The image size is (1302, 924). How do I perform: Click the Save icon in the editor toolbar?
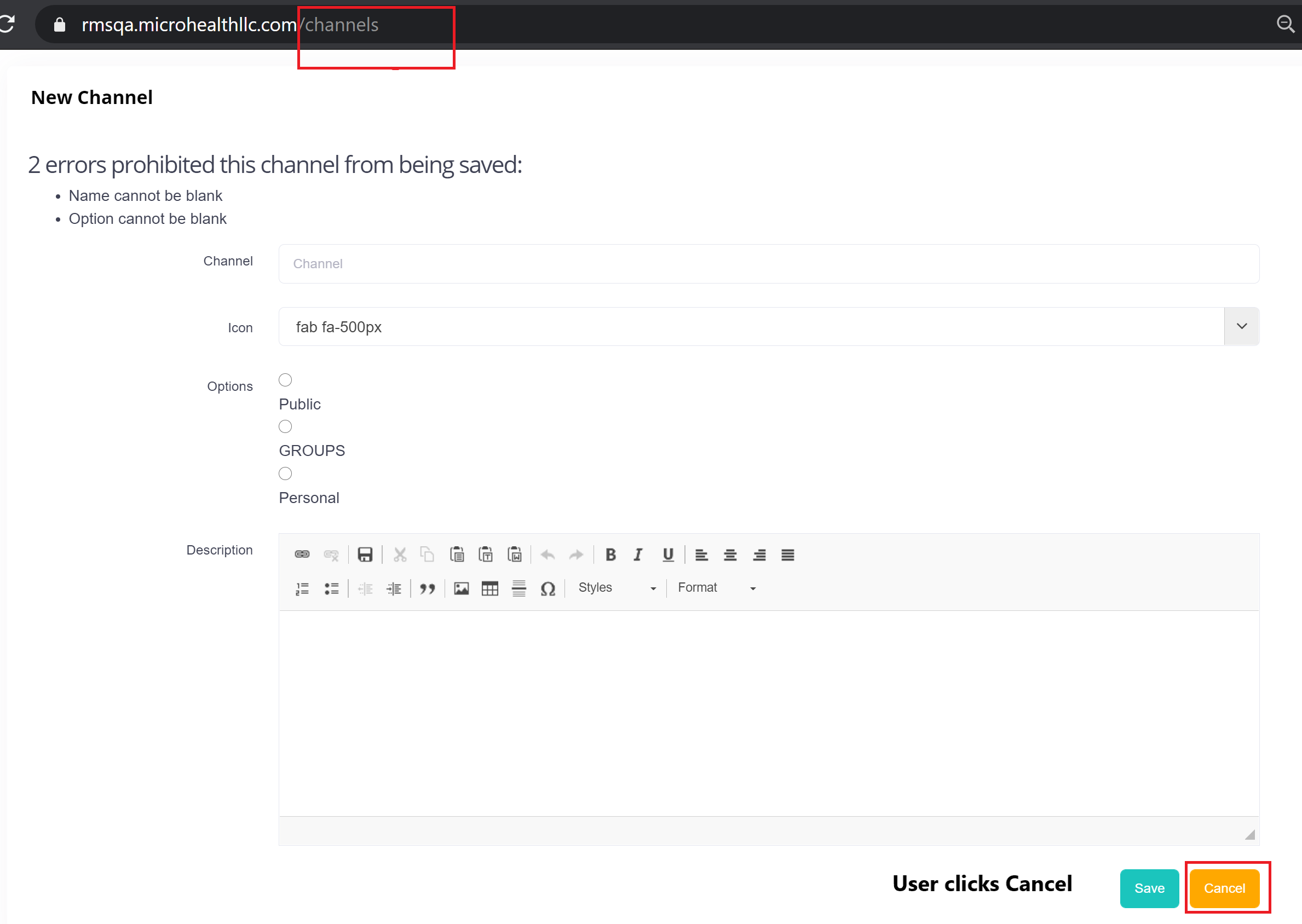click(x=365, y=554)
